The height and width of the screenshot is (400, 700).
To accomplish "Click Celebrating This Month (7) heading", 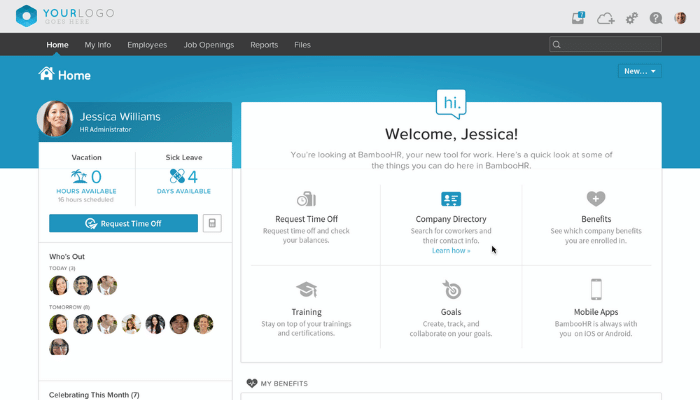I will click(x=94, y=395).
